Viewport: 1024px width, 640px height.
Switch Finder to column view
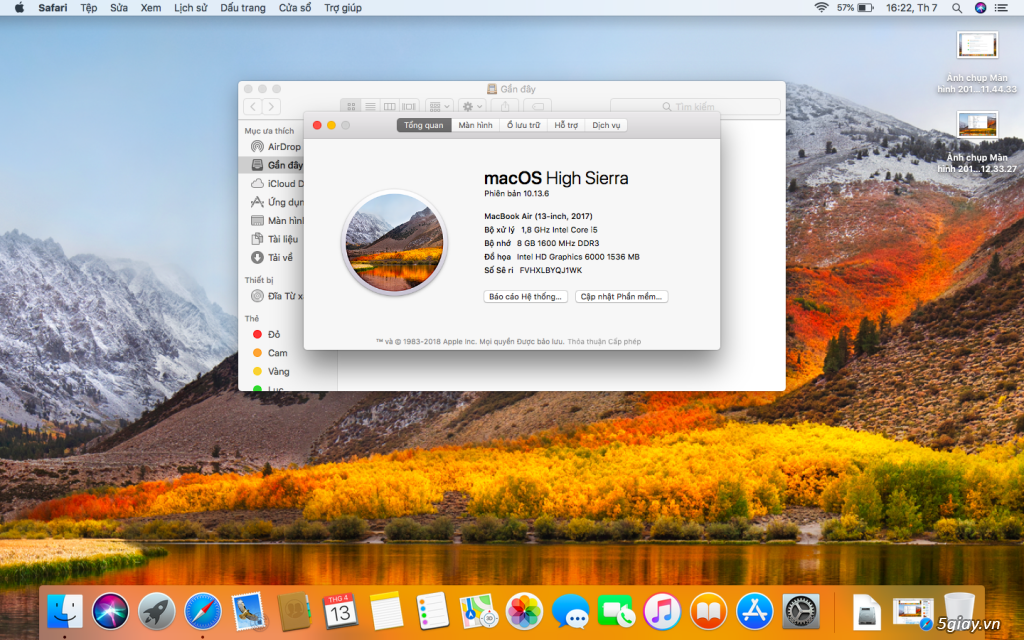pyautogui.click(x=390, y=106)
